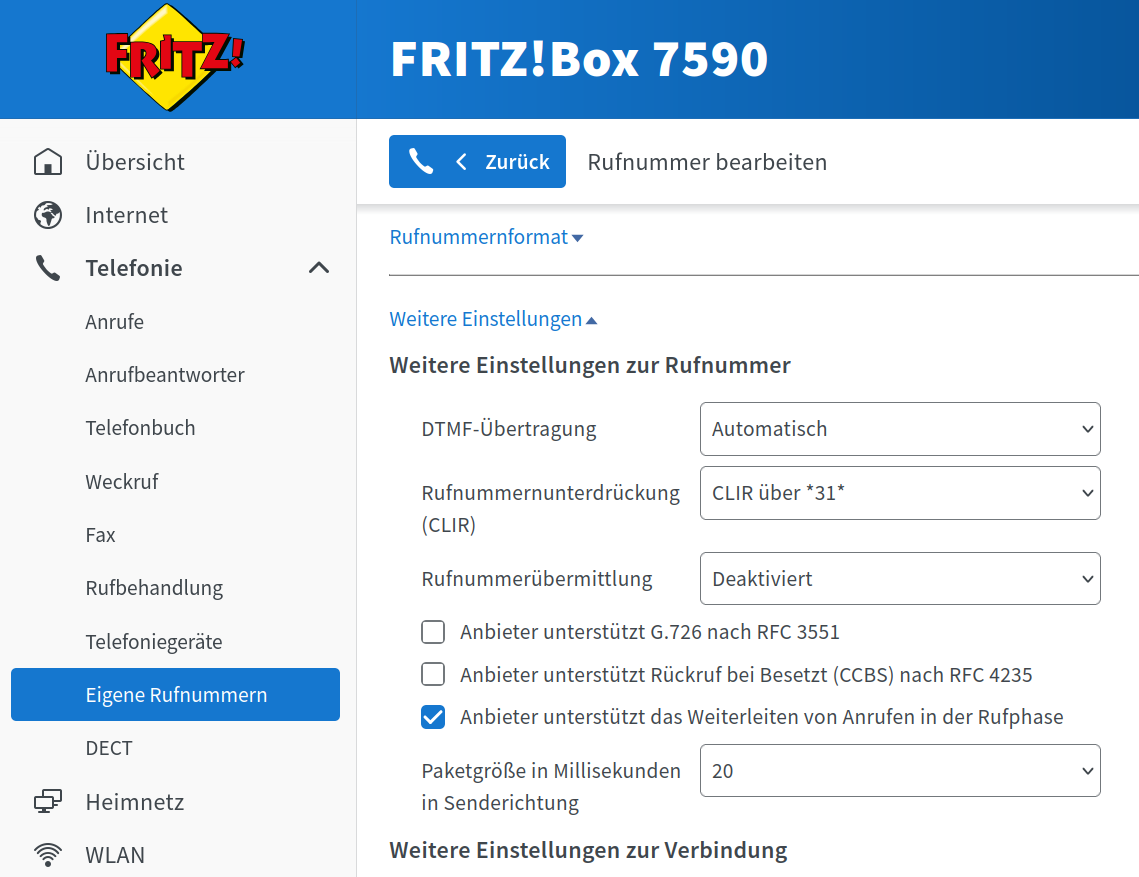The image size is (1139, 877).
Task: Click the FRITZ! logo
Action: [x=174, y=57]
